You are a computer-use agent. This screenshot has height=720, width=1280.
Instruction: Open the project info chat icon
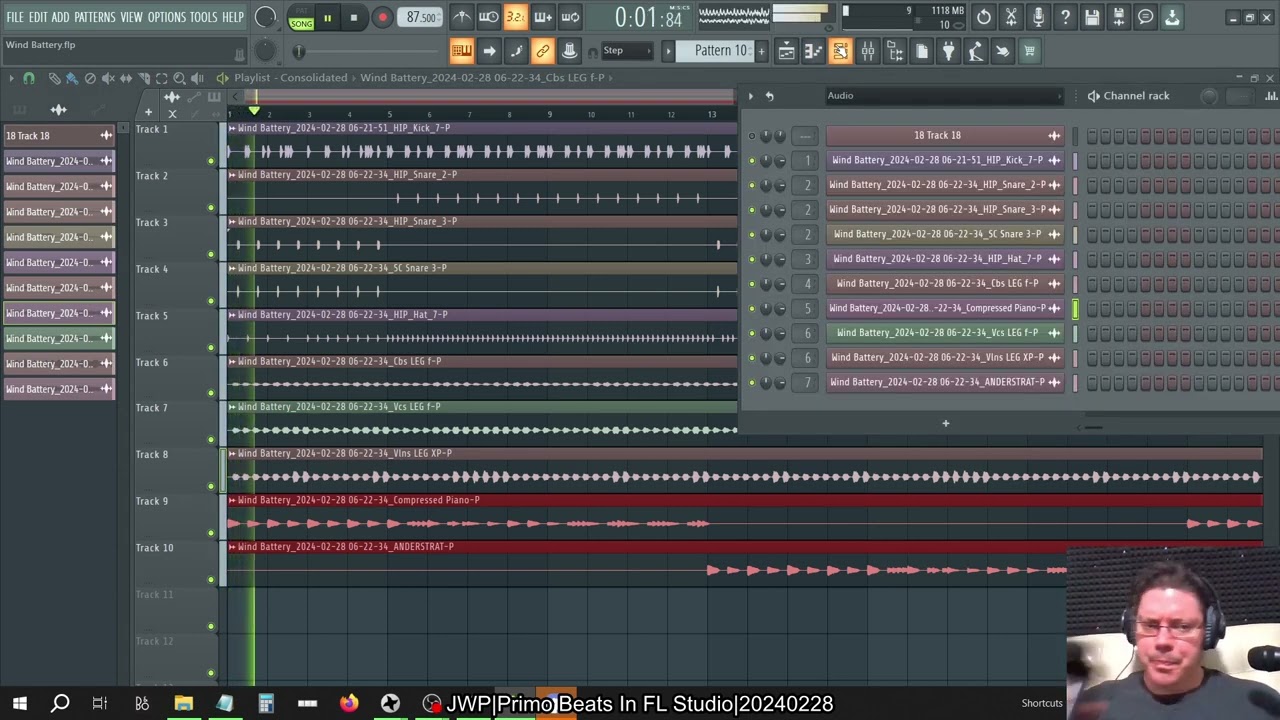coord(1146,17)
